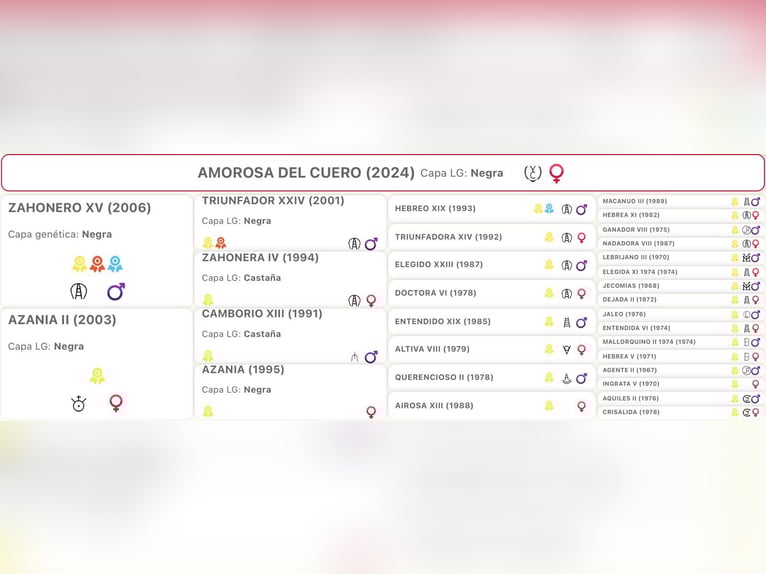Click the female symbol in Airosa XIII row
Viewport: 766px width, 574px height.
click(581, 406)
